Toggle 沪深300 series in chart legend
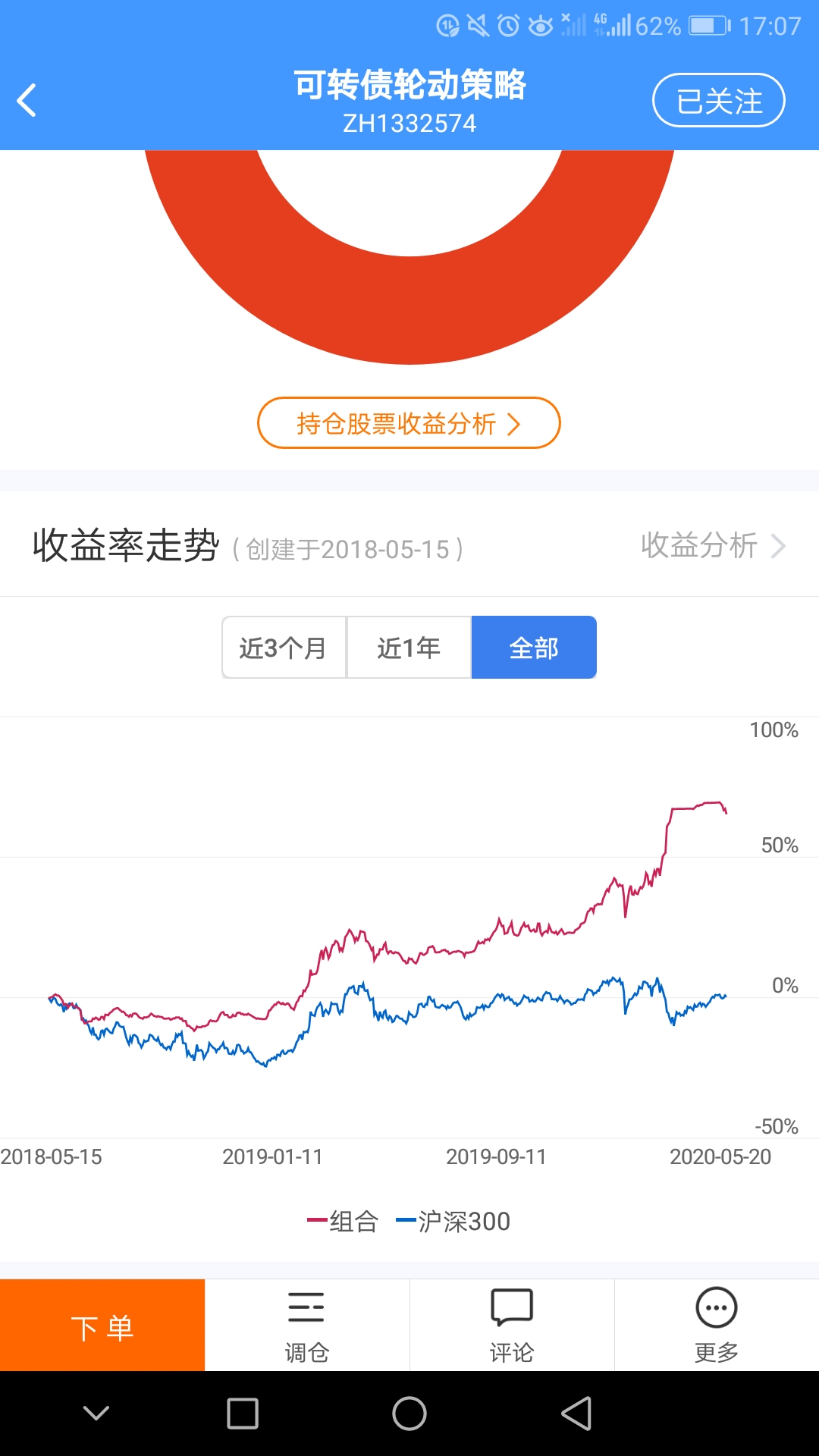The image size is (819, 1456). click(453, 1221)
